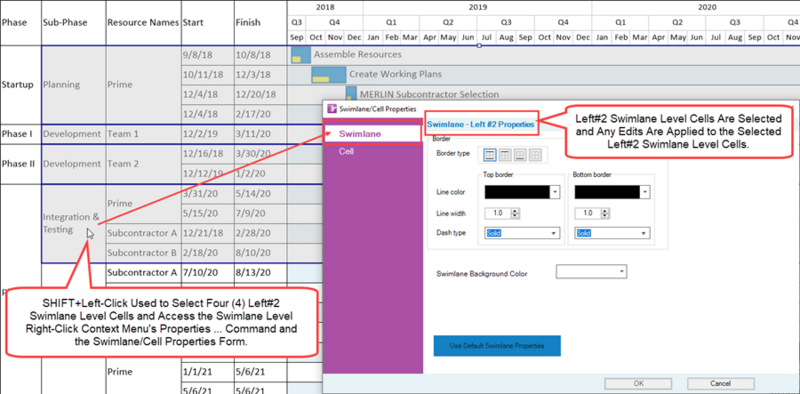This screenshot has height=394, width=800.
Task: Select top-only border type icon
Action: [x=504, y=155]
